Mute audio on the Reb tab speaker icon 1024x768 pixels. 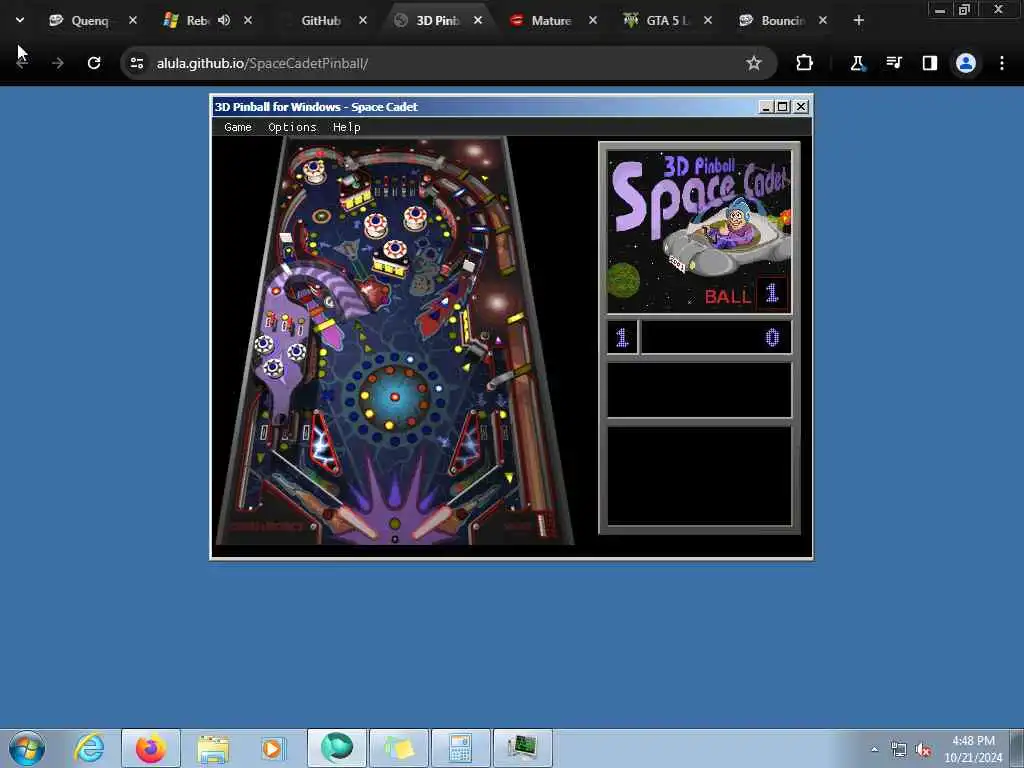click(x=224, y=20)
